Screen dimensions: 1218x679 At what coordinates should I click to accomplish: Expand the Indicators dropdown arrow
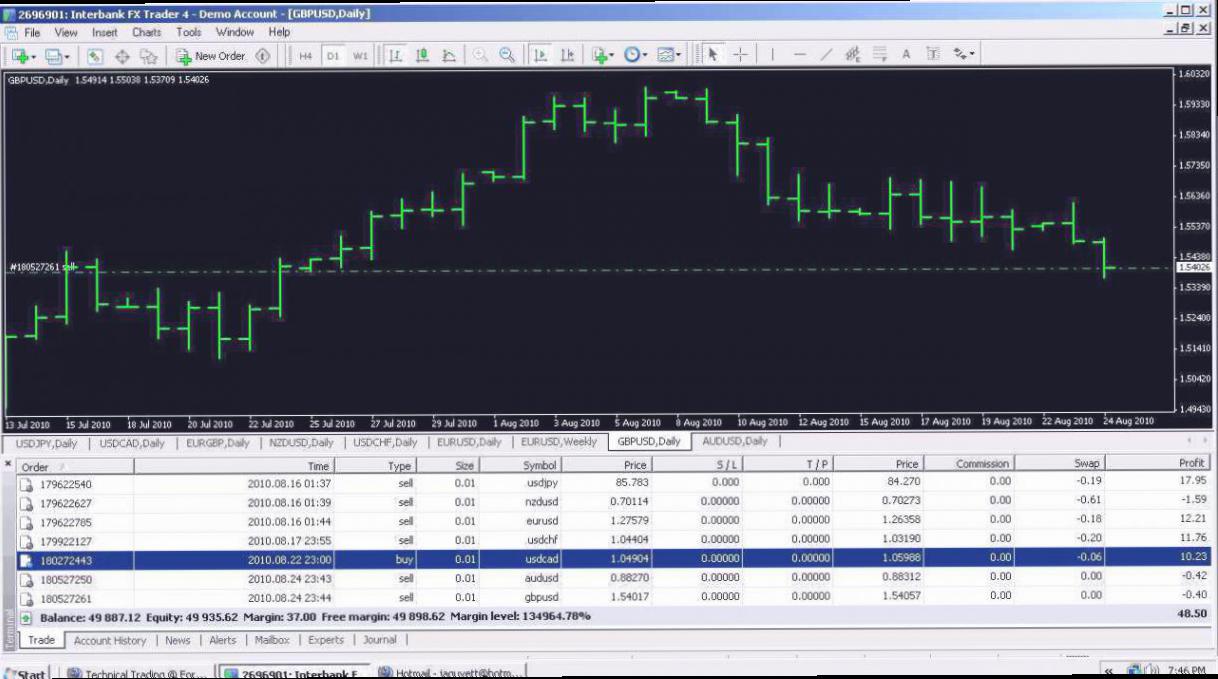click(612, 56)
